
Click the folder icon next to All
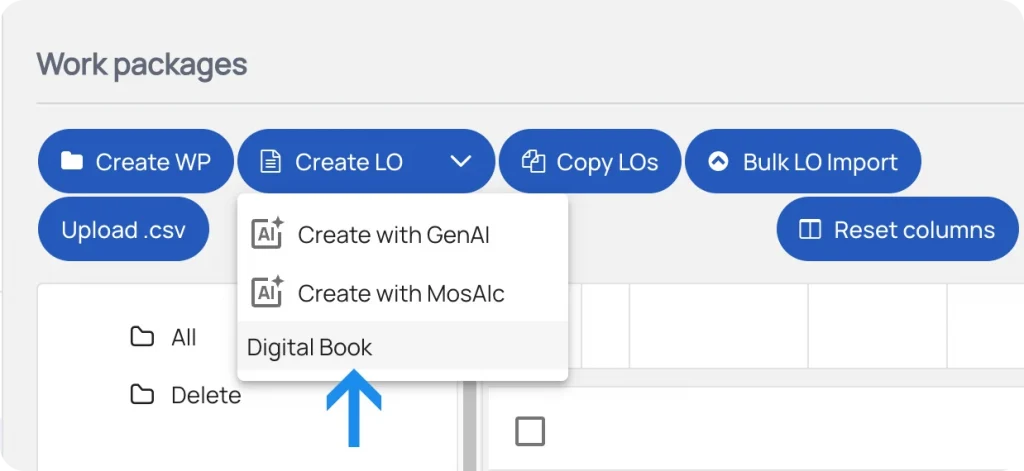(x=142, y=337)
